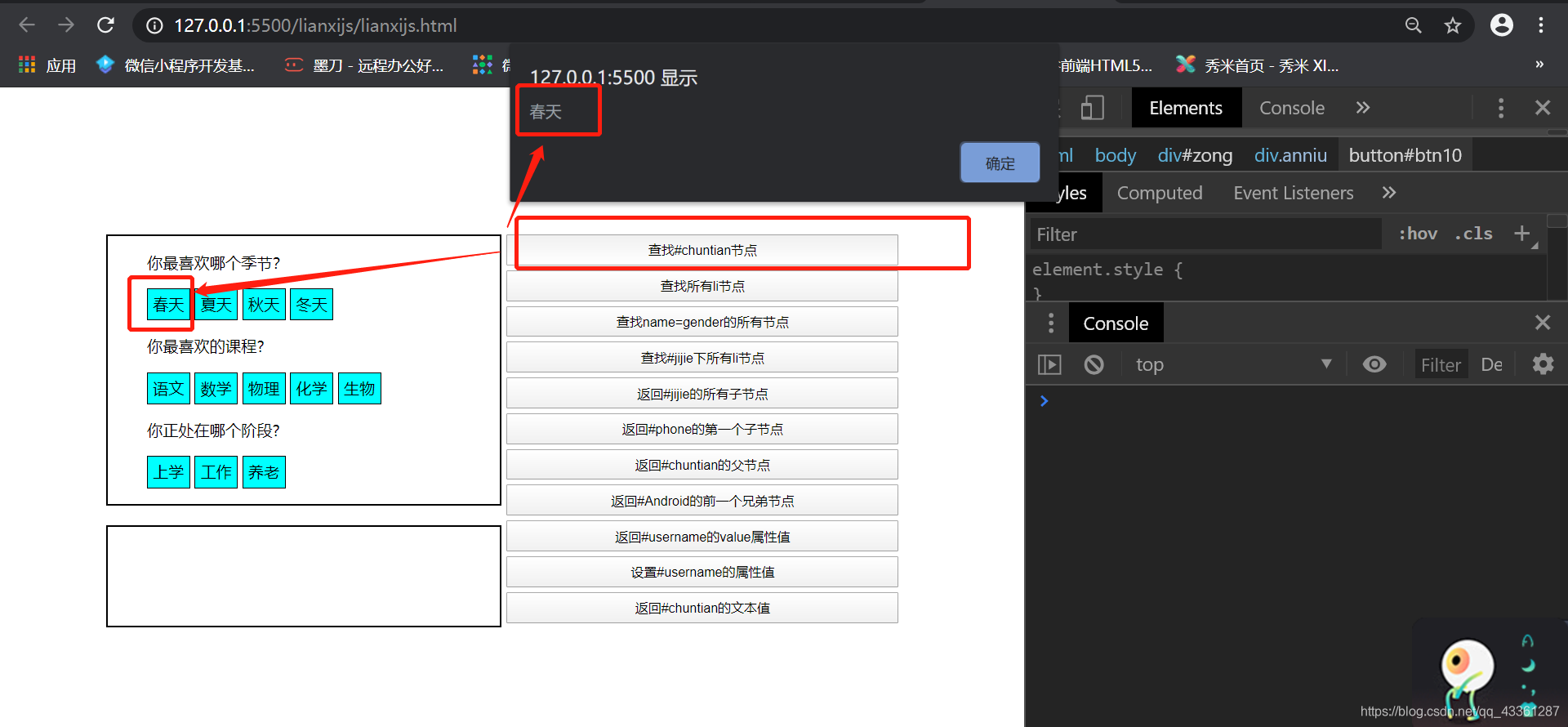Viewport: 1568px width, 727px height.
Task: Open the Chrome three-dot menu
Action: (x=1541, y=25)
